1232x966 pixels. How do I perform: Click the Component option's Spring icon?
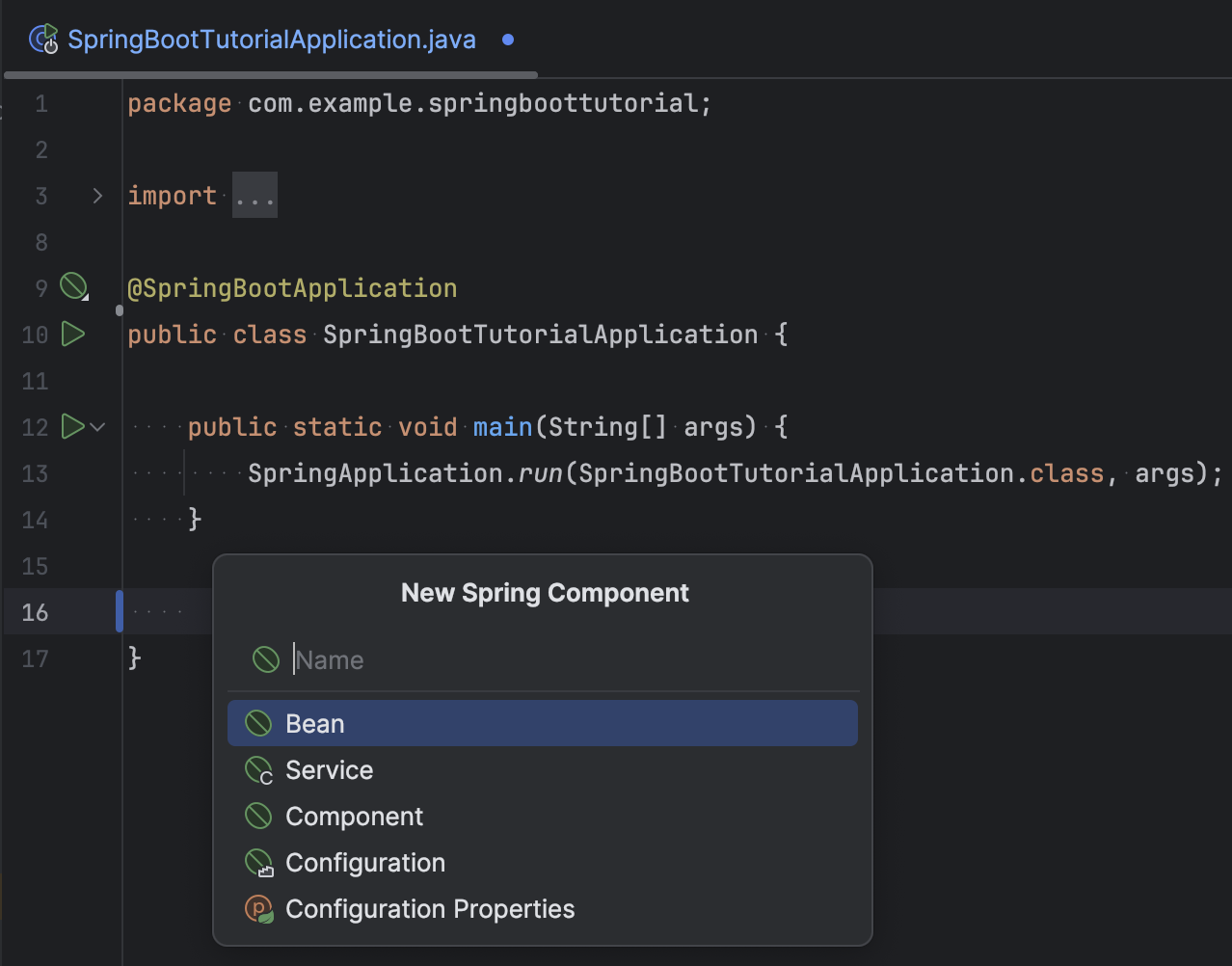coord(258,817)
